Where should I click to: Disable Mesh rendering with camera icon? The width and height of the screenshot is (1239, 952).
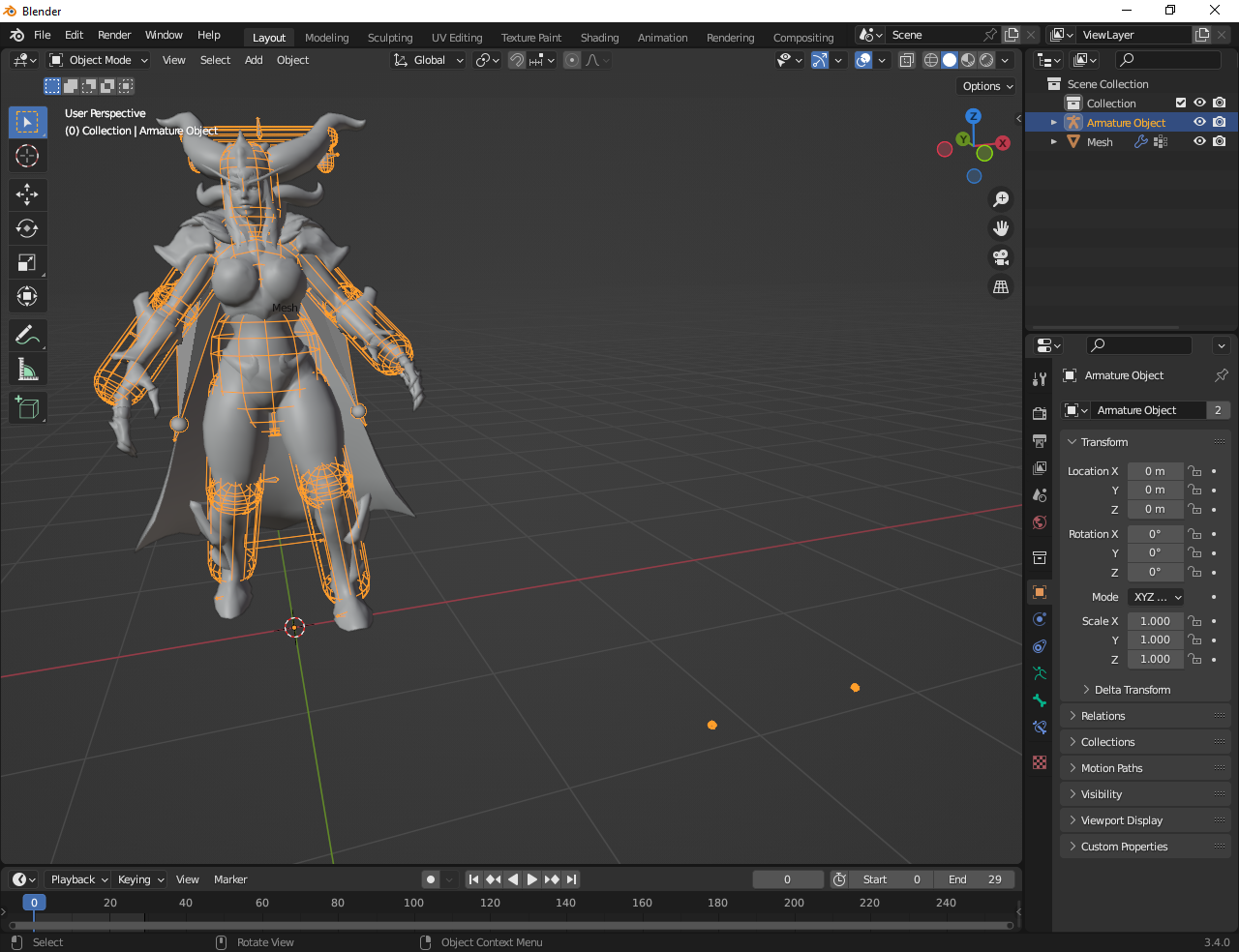coord(1220,142)
